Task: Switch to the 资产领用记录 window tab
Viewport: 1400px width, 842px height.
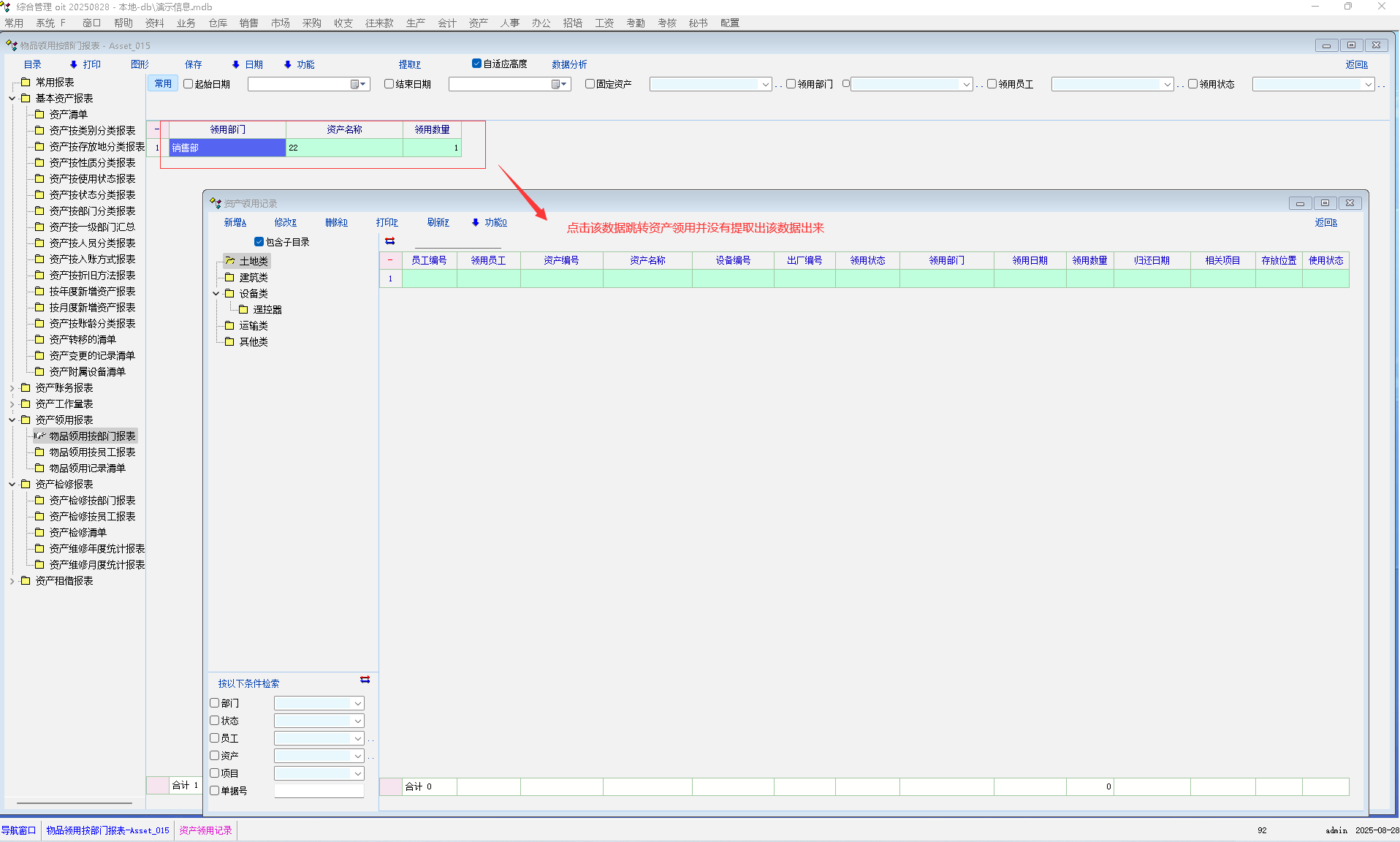Action: pos(205,830)
